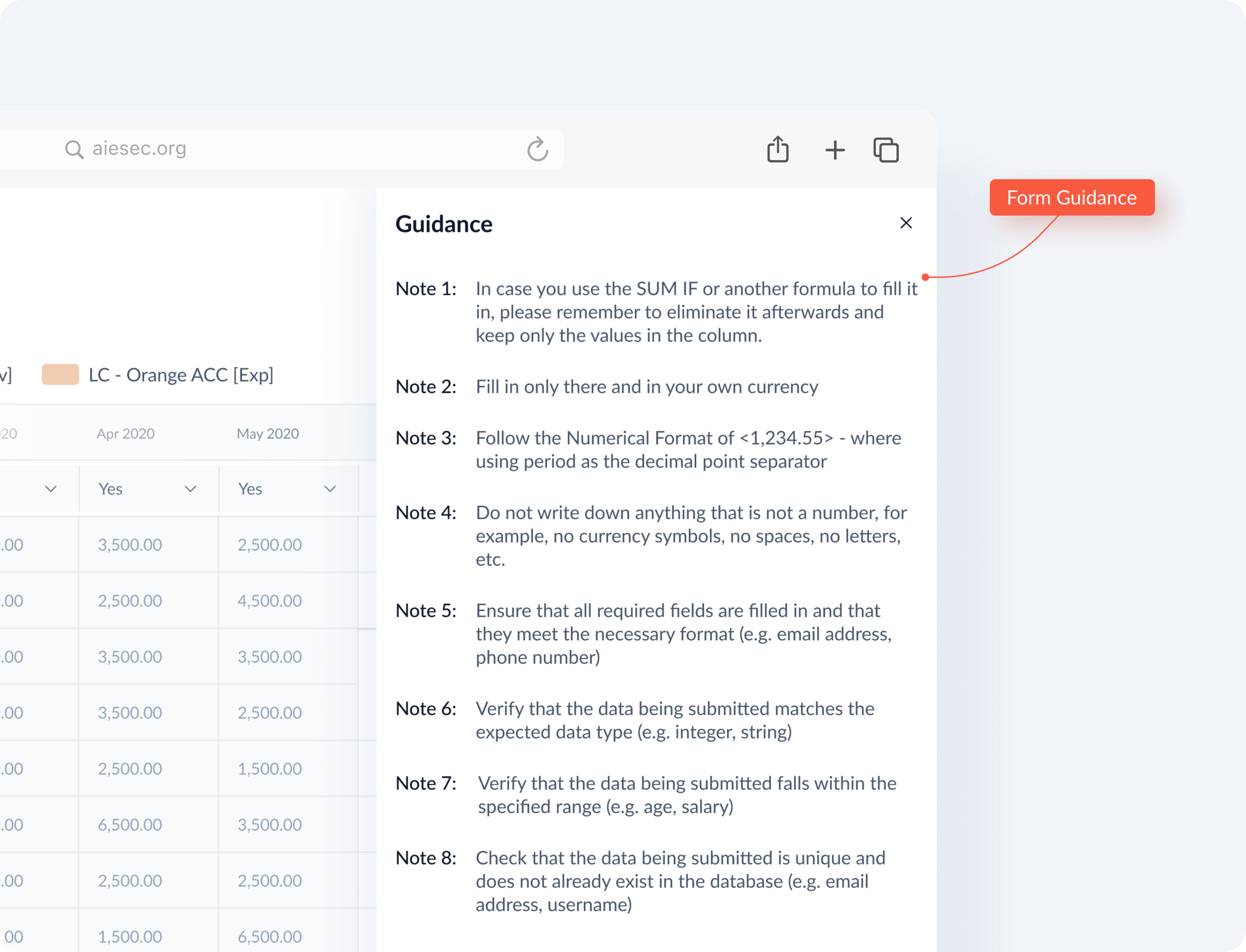Click the SUM IF formula note text

pyautogui.click(x=696, y=312)
